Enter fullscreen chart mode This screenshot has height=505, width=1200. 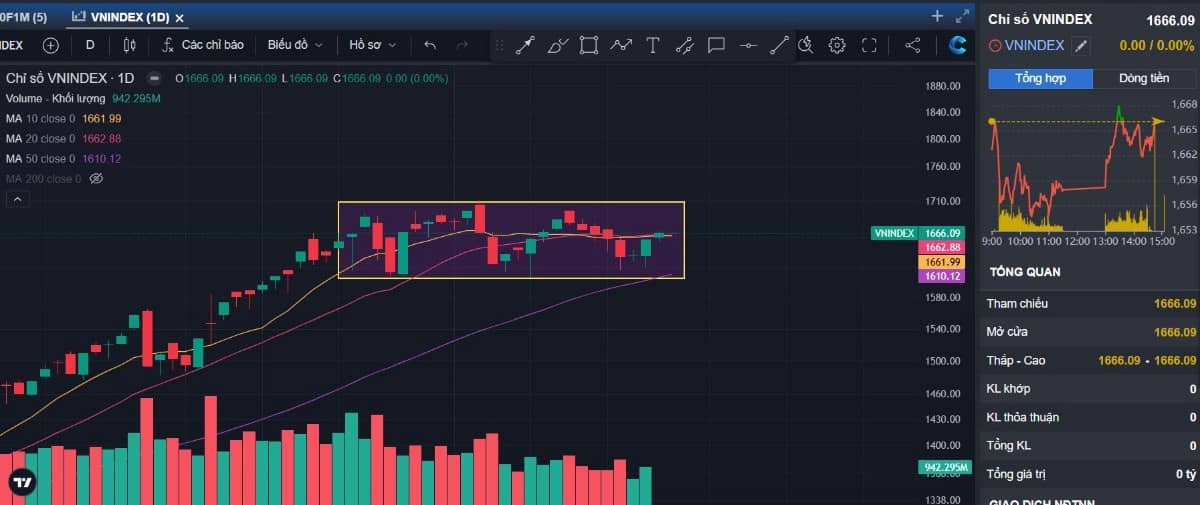[x=869, y=45]
